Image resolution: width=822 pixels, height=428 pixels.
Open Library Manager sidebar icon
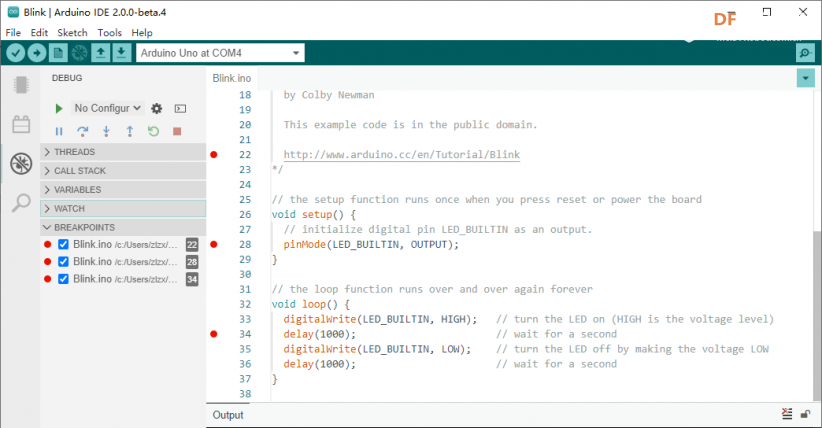coord(21,124)
